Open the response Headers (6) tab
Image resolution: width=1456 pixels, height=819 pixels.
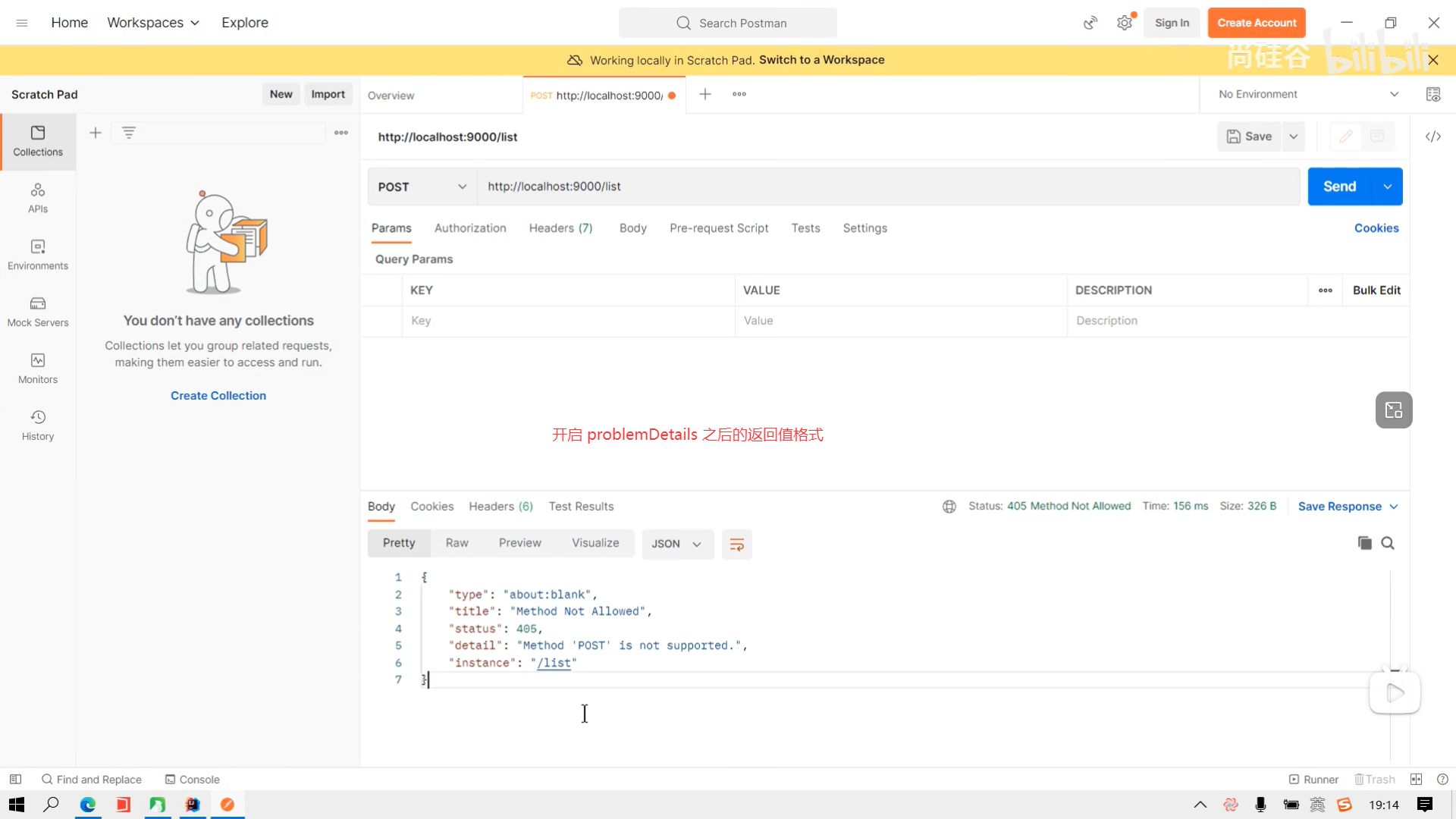coord(500,507)
